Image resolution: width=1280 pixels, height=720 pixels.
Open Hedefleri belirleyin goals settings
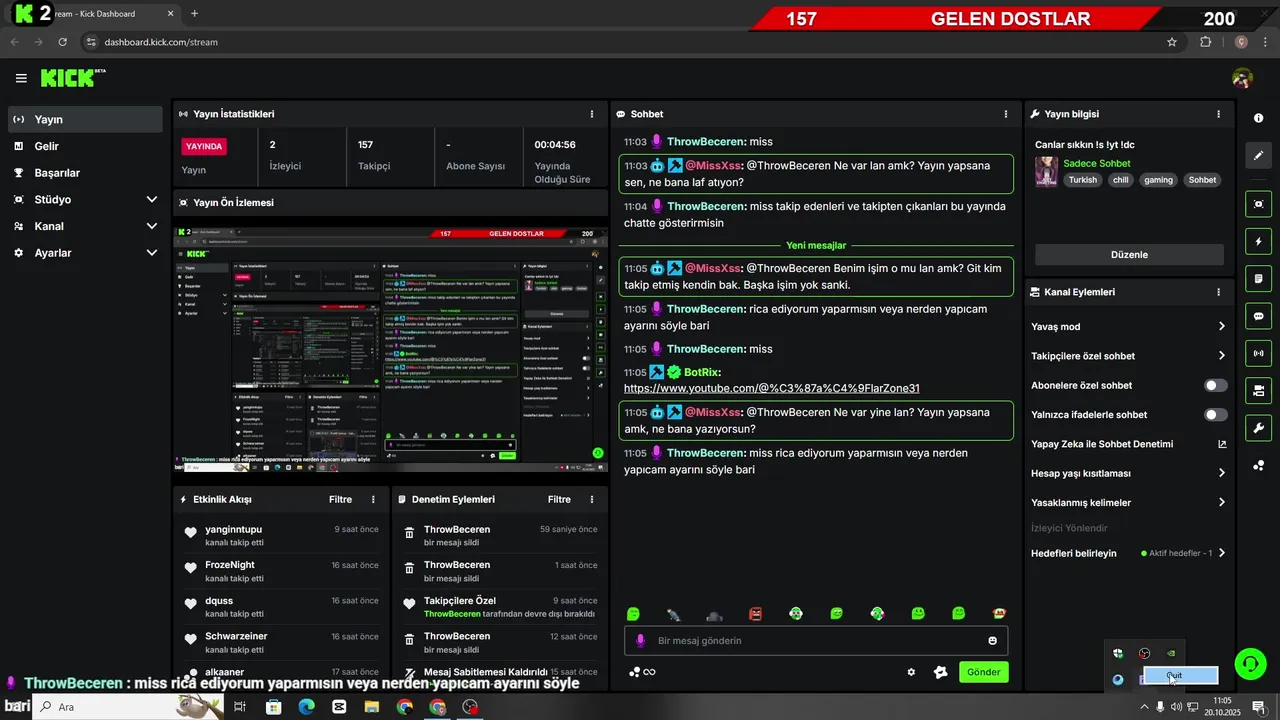pos(1129,553)
